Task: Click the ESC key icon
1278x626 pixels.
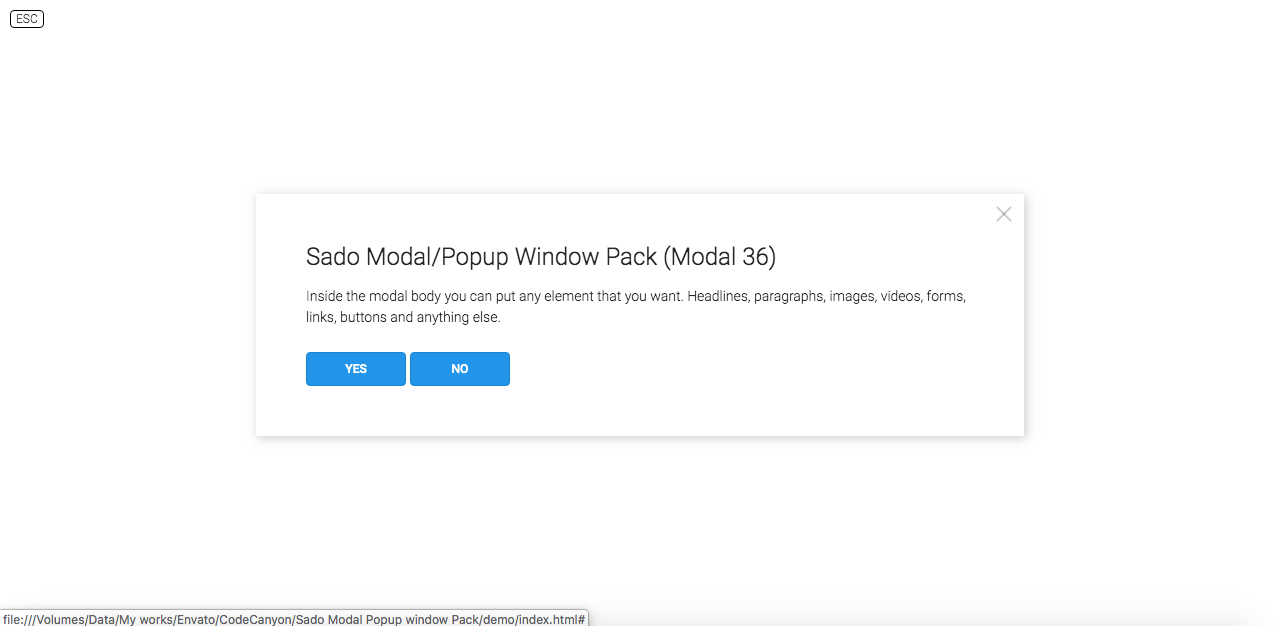Action: point(27,19)
